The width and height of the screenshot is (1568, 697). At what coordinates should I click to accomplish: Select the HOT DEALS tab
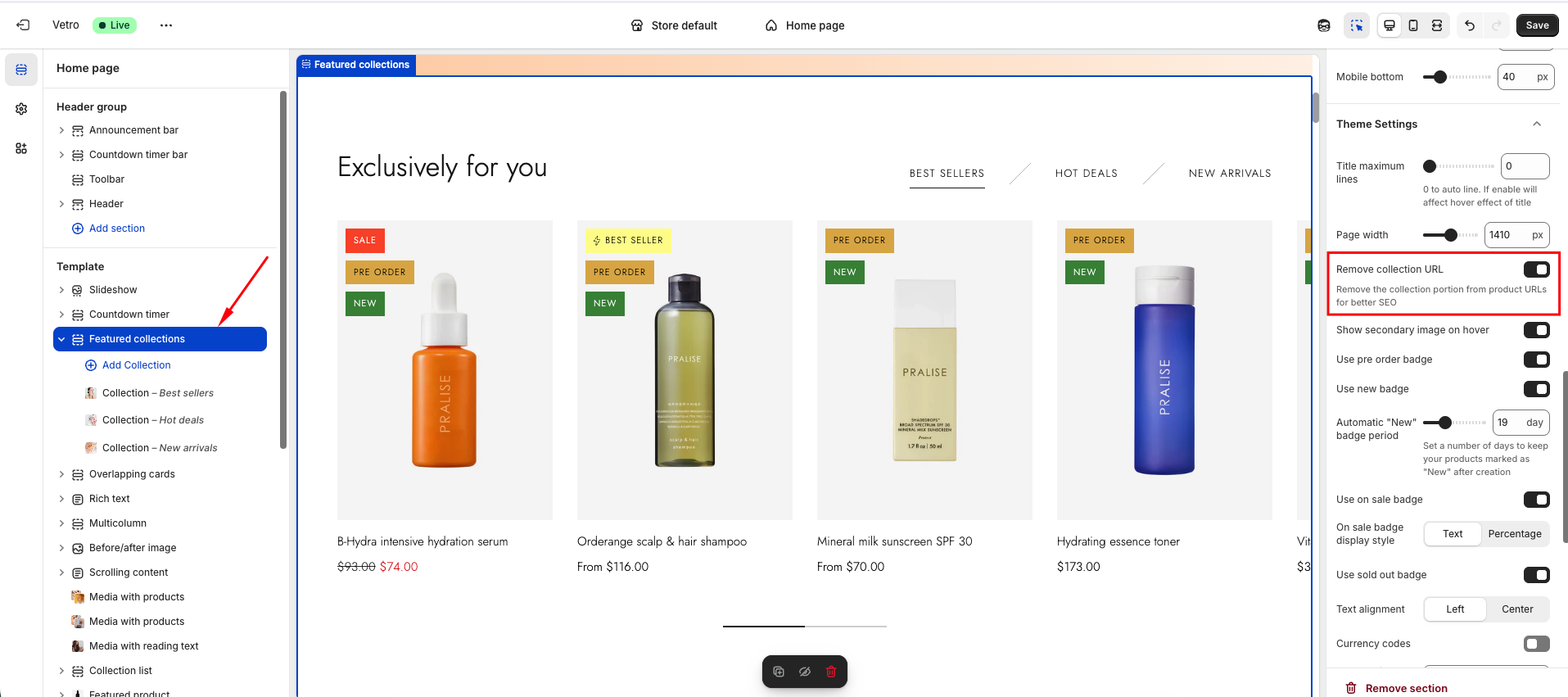[1086, 174]
